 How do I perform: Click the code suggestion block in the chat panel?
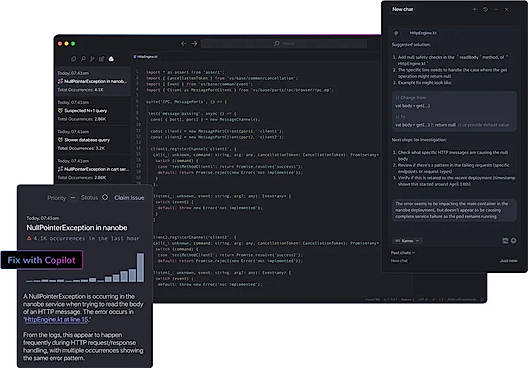(454, 111)
